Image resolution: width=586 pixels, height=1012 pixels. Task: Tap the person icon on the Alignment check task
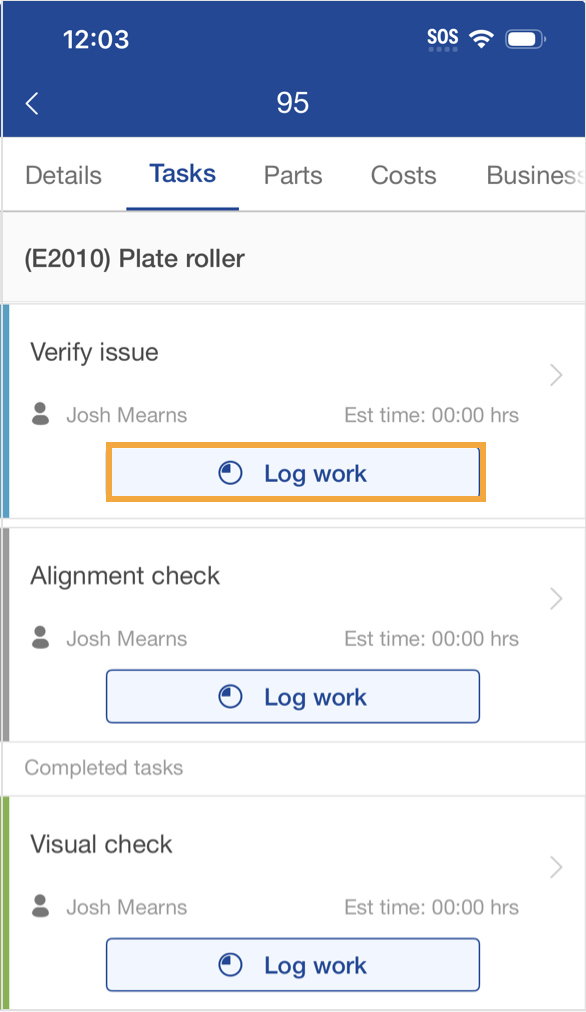point(40,638)
